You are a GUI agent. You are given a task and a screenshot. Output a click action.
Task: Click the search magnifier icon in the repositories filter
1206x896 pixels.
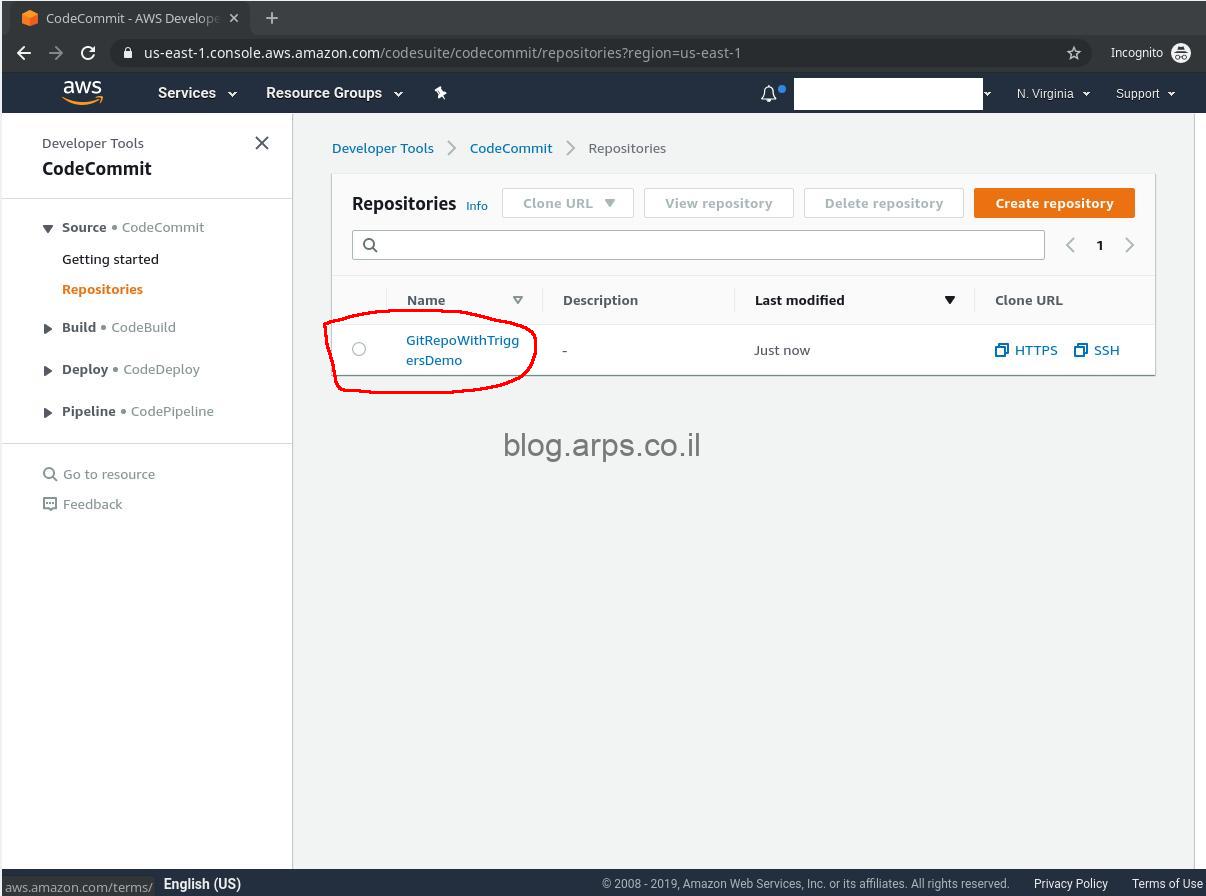tap(370, 245)
